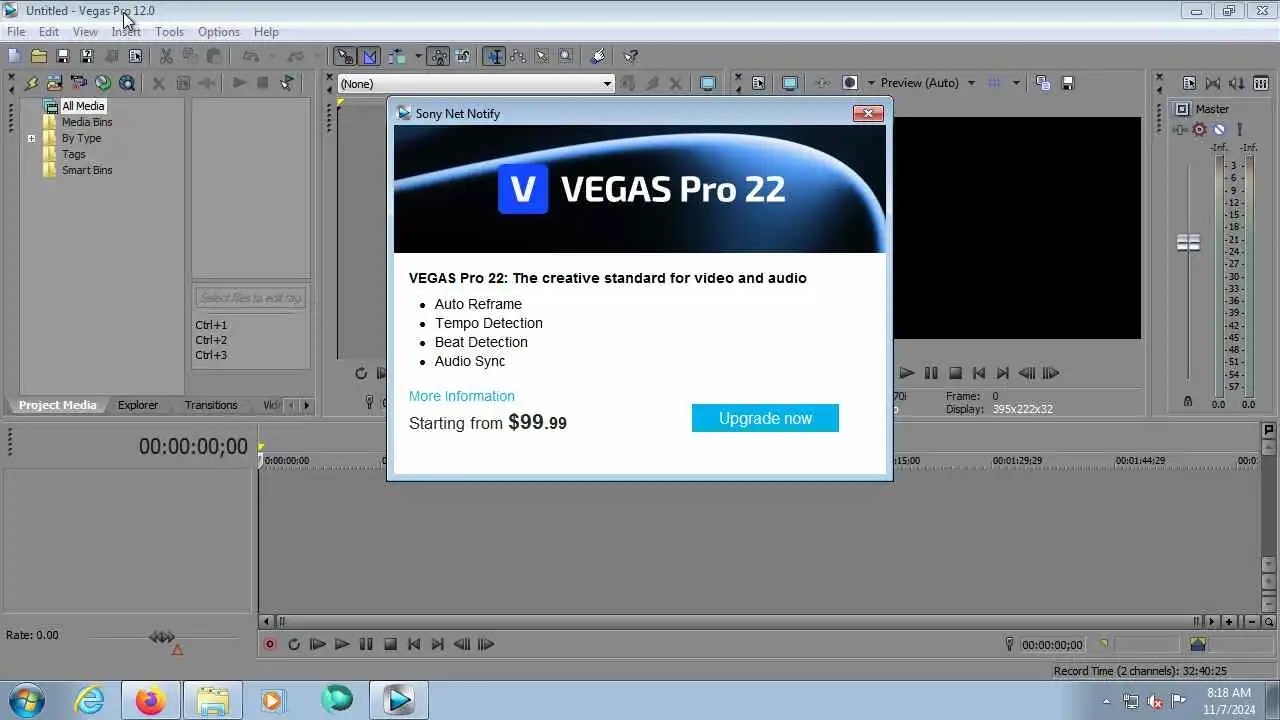Screen dimensions: 1280x720
Task: Click the Master bus FX gear icon
Action: coord(1199,129)
